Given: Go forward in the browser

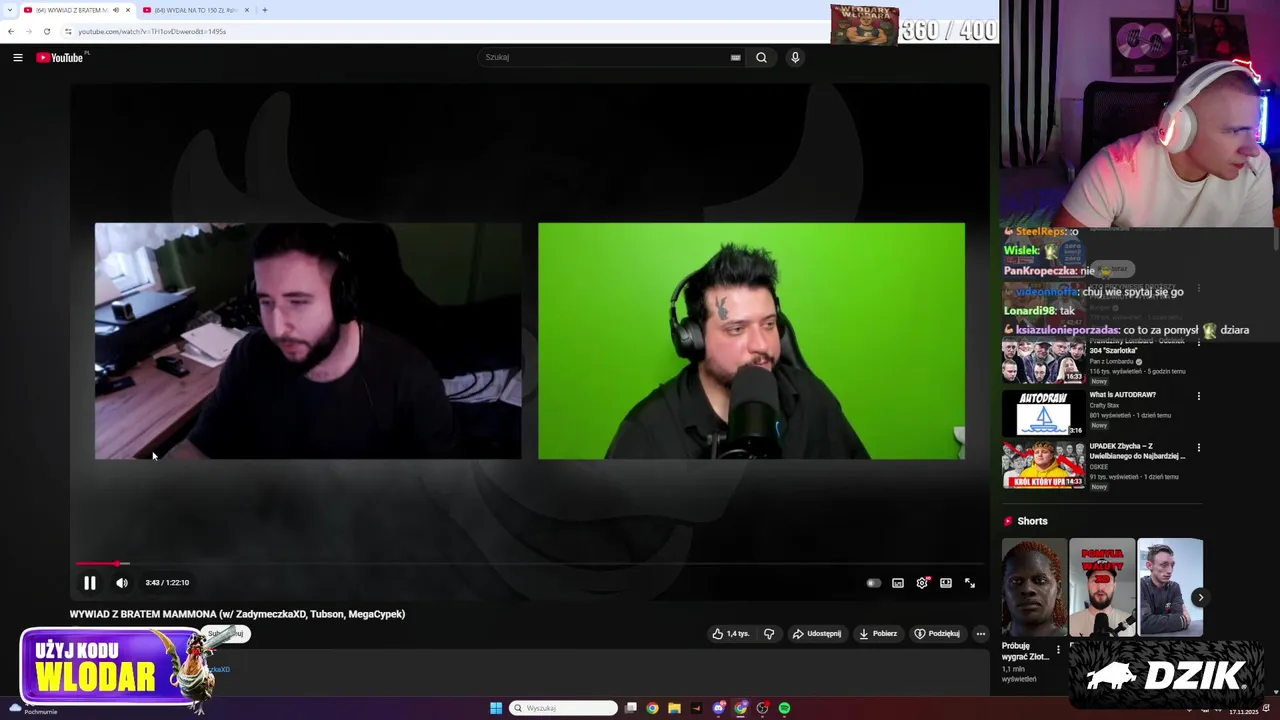Looking at the screenshot, I should click(x=28, y=31).
